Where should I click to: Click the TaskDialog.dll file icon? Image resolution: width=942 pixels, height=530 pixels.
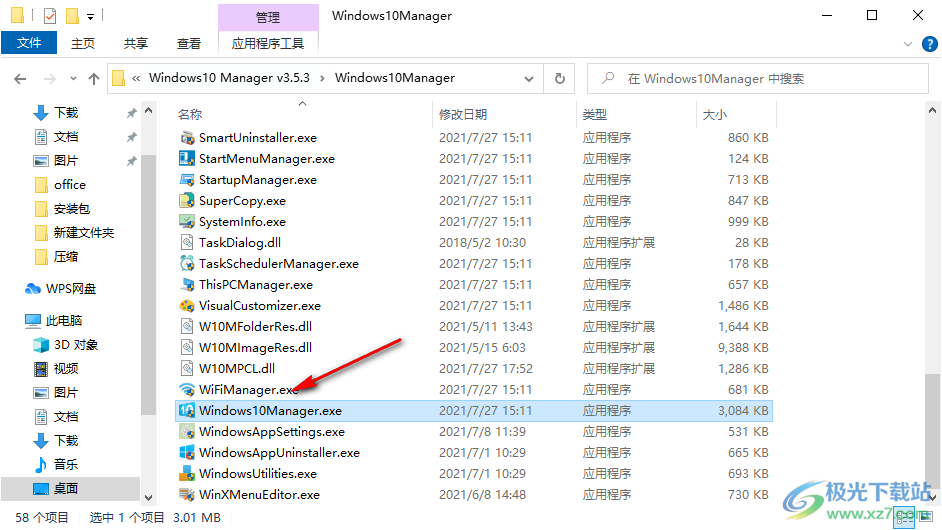click(187, 243)
